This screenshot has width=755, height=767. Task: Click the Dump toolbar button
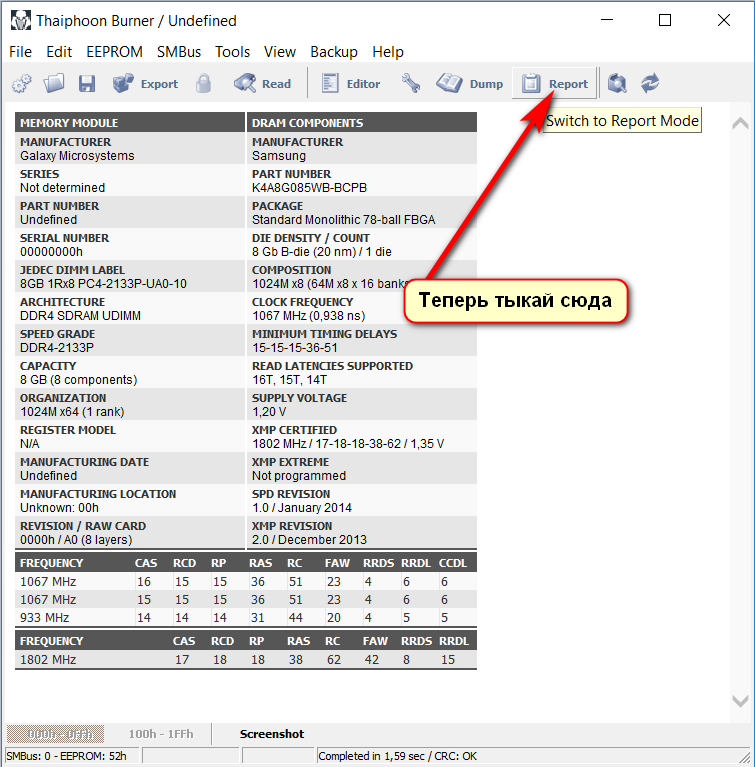pos(470,84)
